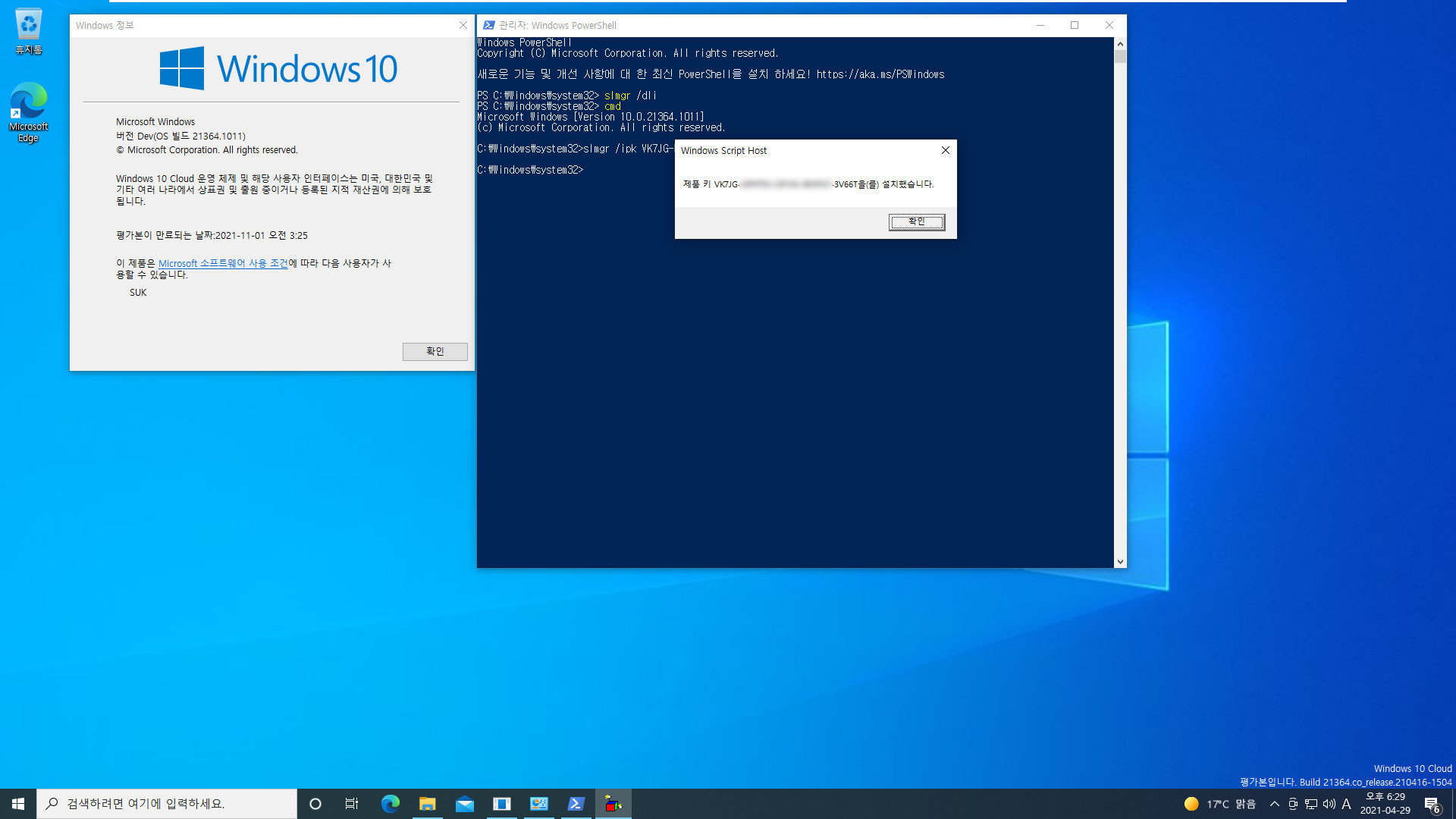Open the Recycle Bin desktop icon
The height and width of the screenshot is (819, 1456).
pos(29,31)
